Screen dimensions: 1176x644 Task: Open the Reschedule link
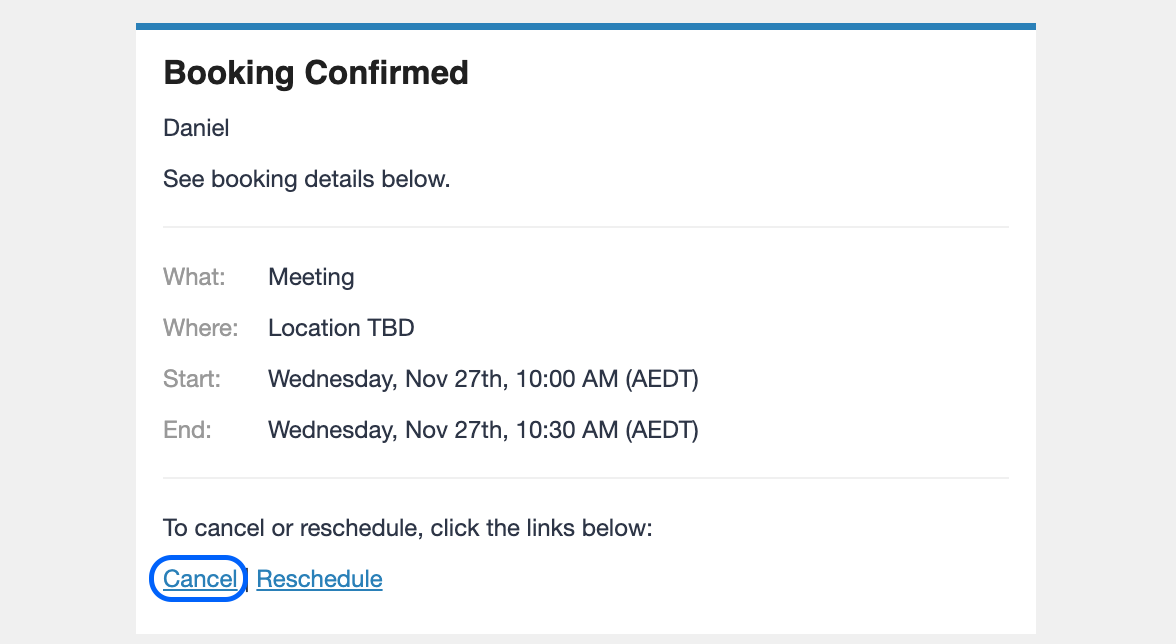pyautogui.click(x=320, y=579)
